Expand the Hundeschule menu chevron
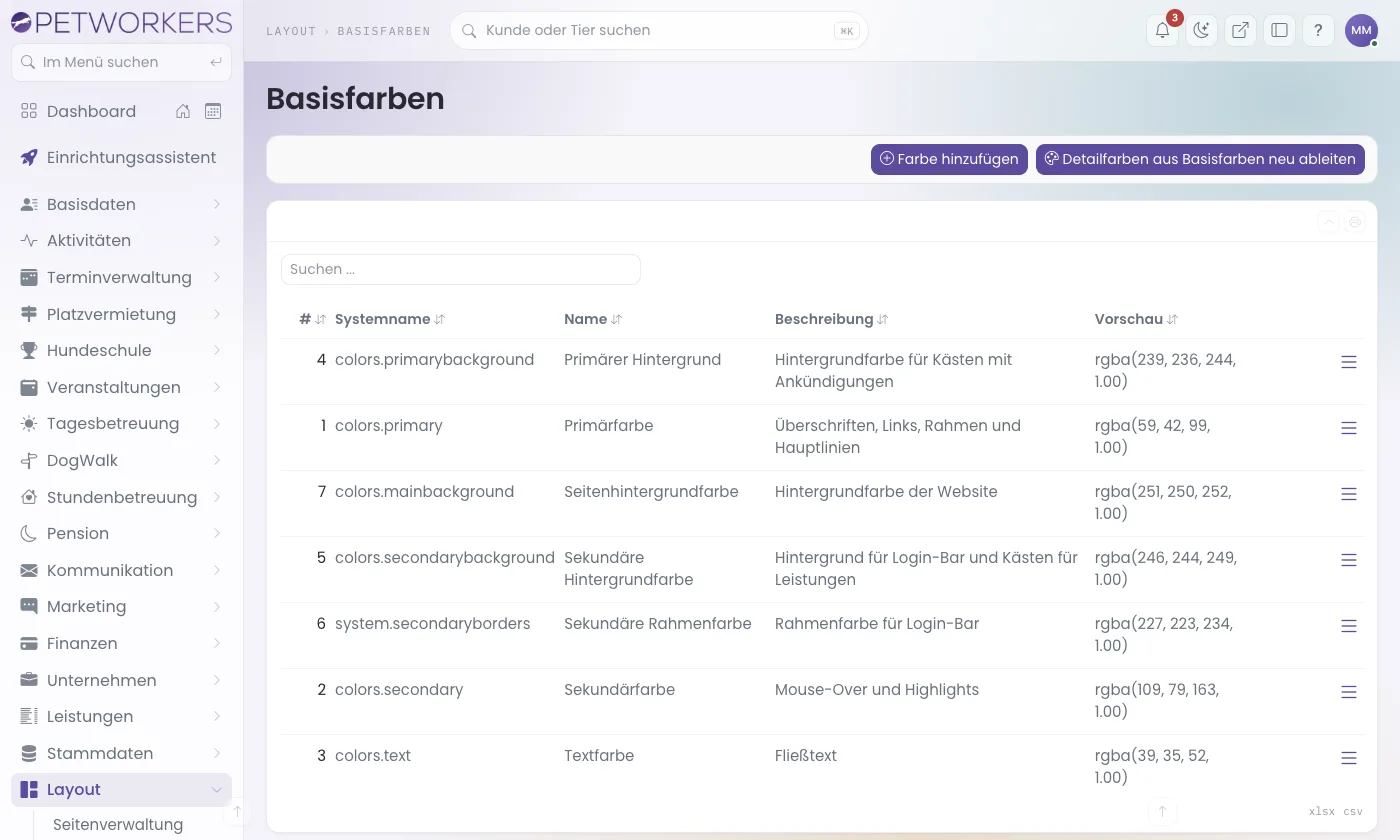This screenshot has height=840, width=1400. (217, 351)
